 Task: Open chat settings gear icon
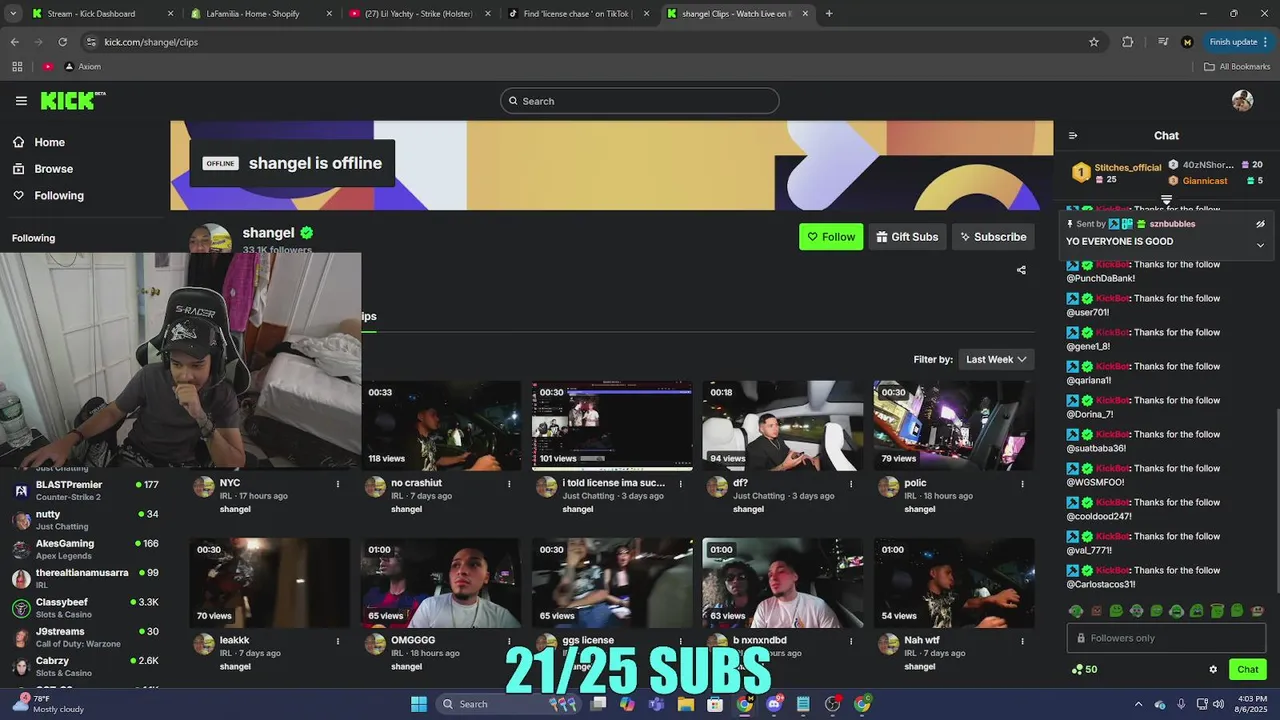1213,670
